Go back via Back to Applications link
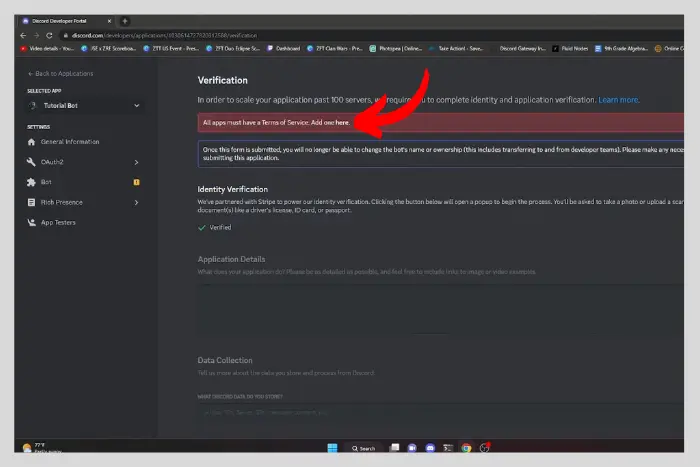The image size is (700, 467). [x=61, y=74]
